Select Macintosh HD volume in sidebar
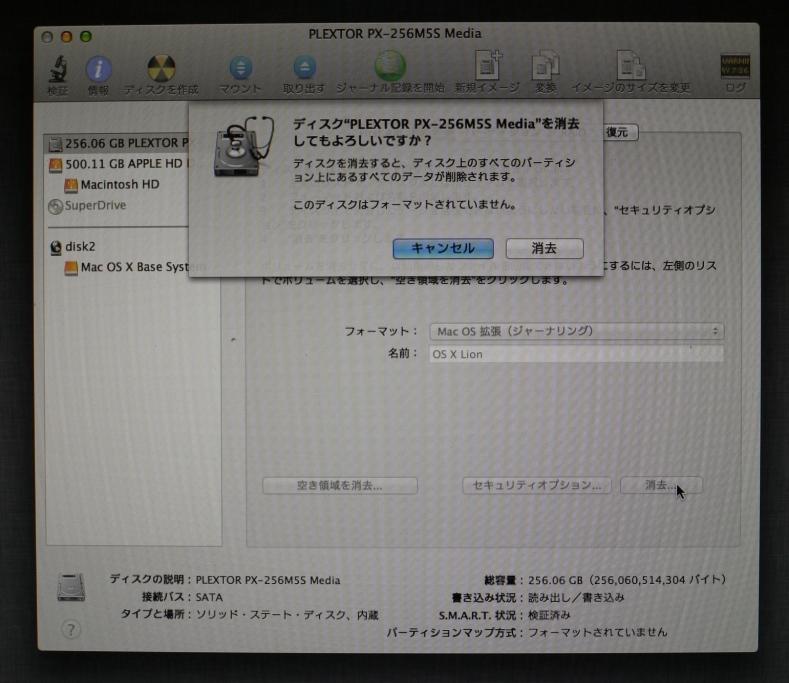The image size is (789, 683). point(112,185)
